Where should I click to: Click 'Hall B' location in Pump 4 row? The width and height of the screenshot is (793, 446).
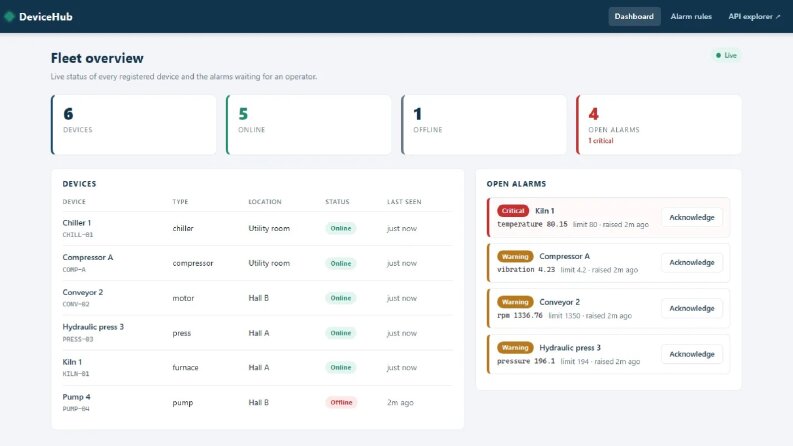click(258, 403)
